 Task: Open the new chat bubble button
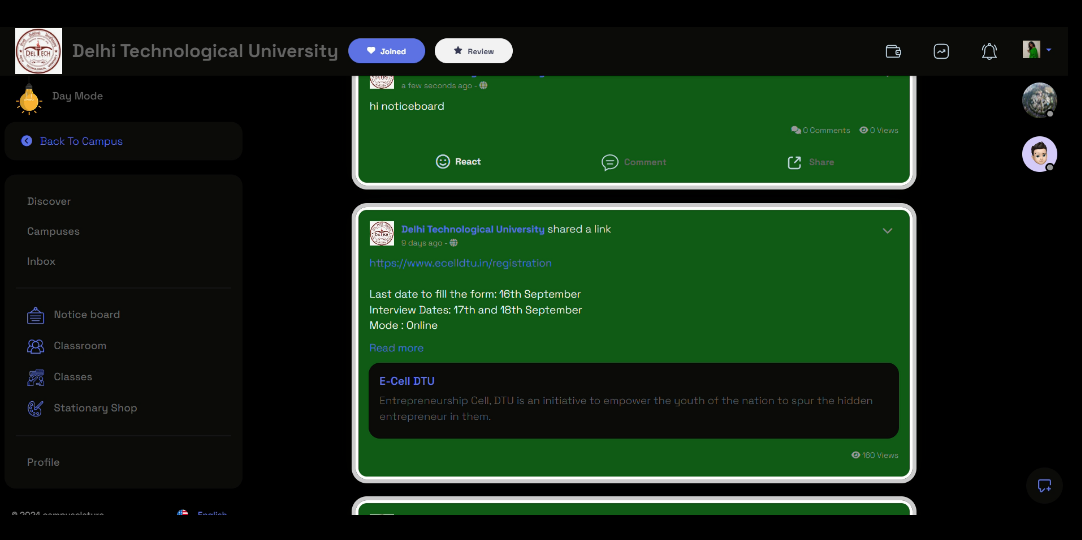tap(1044, 486)
